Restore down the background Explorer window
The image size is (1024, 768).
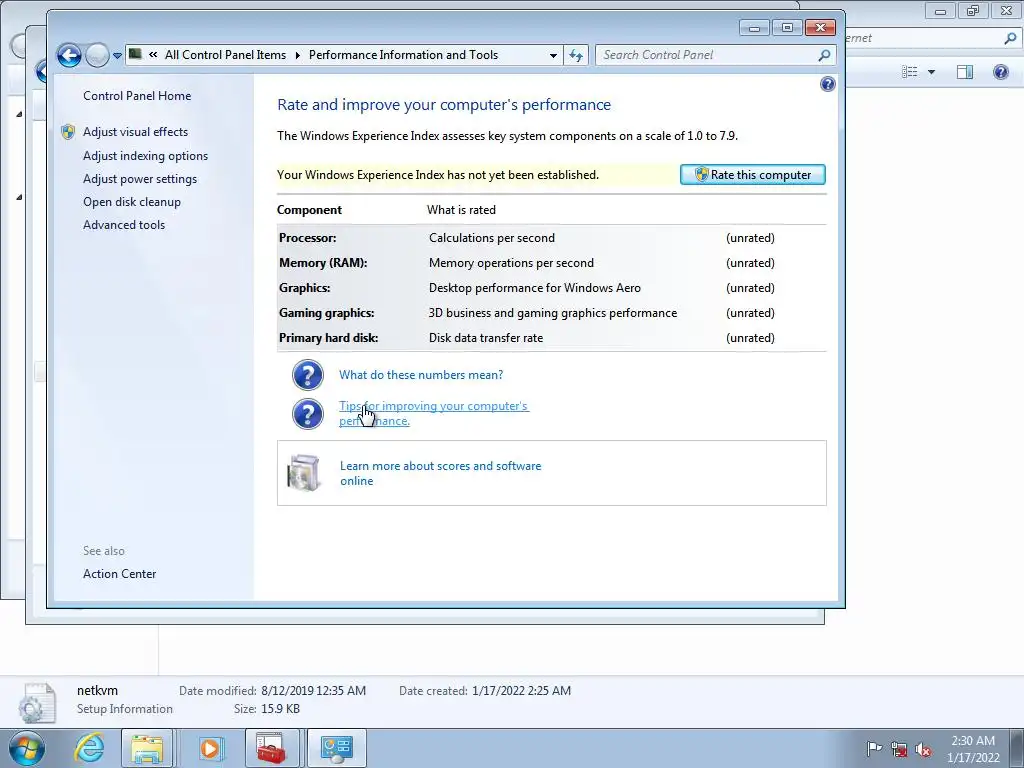973,10
